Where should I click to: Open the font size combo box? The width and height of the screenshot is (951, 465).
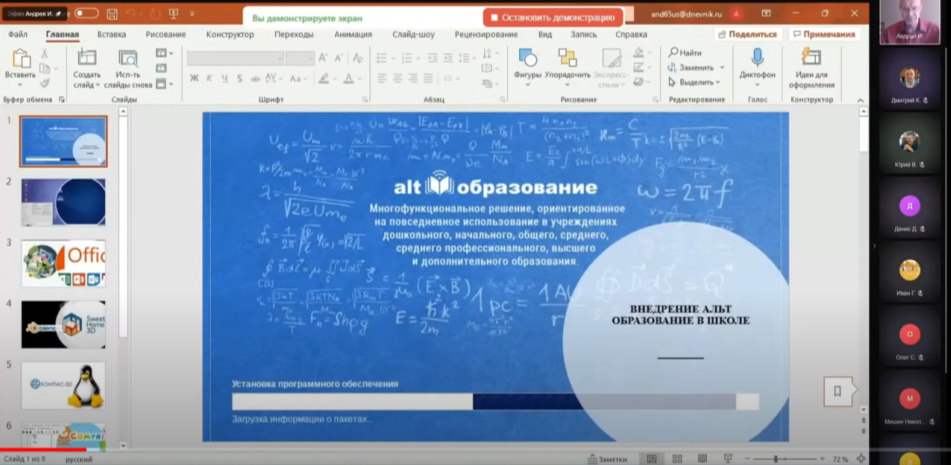(300, 58)
